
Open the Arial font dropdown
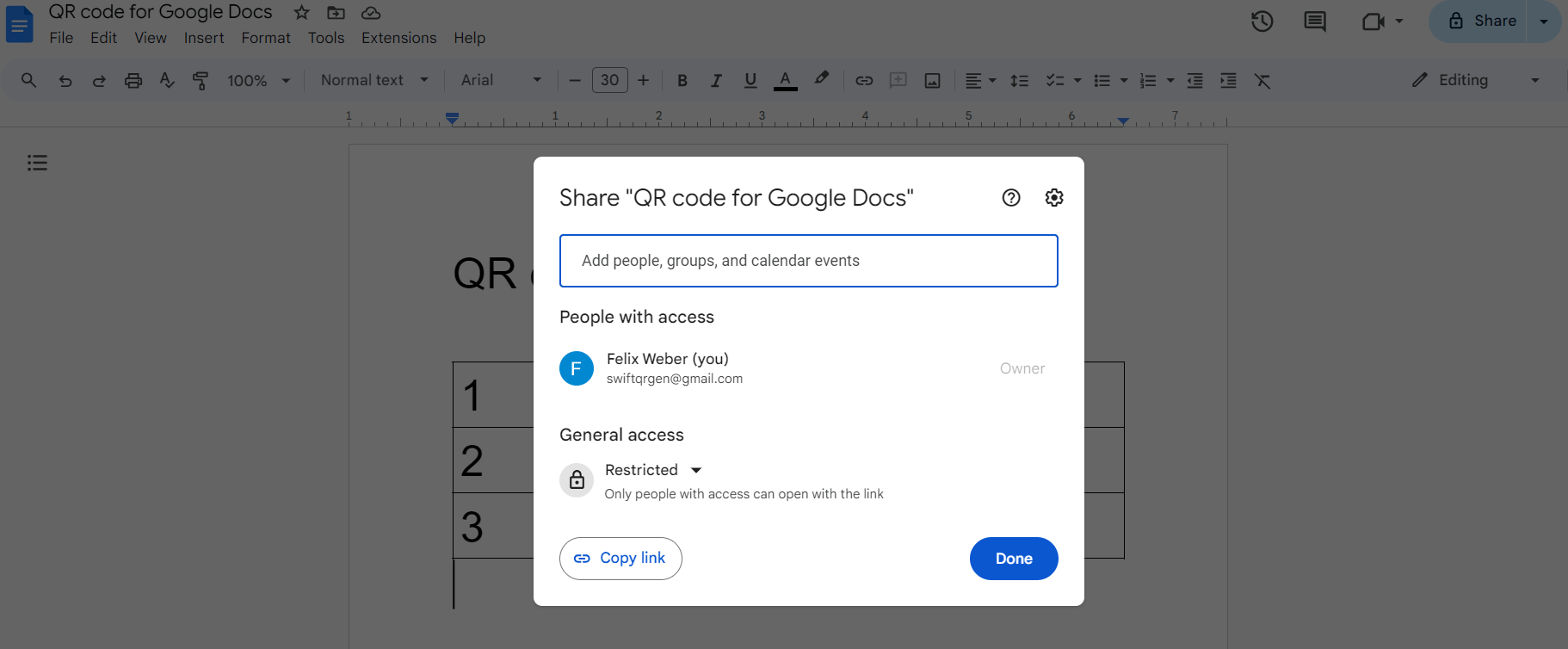(501, 80)
